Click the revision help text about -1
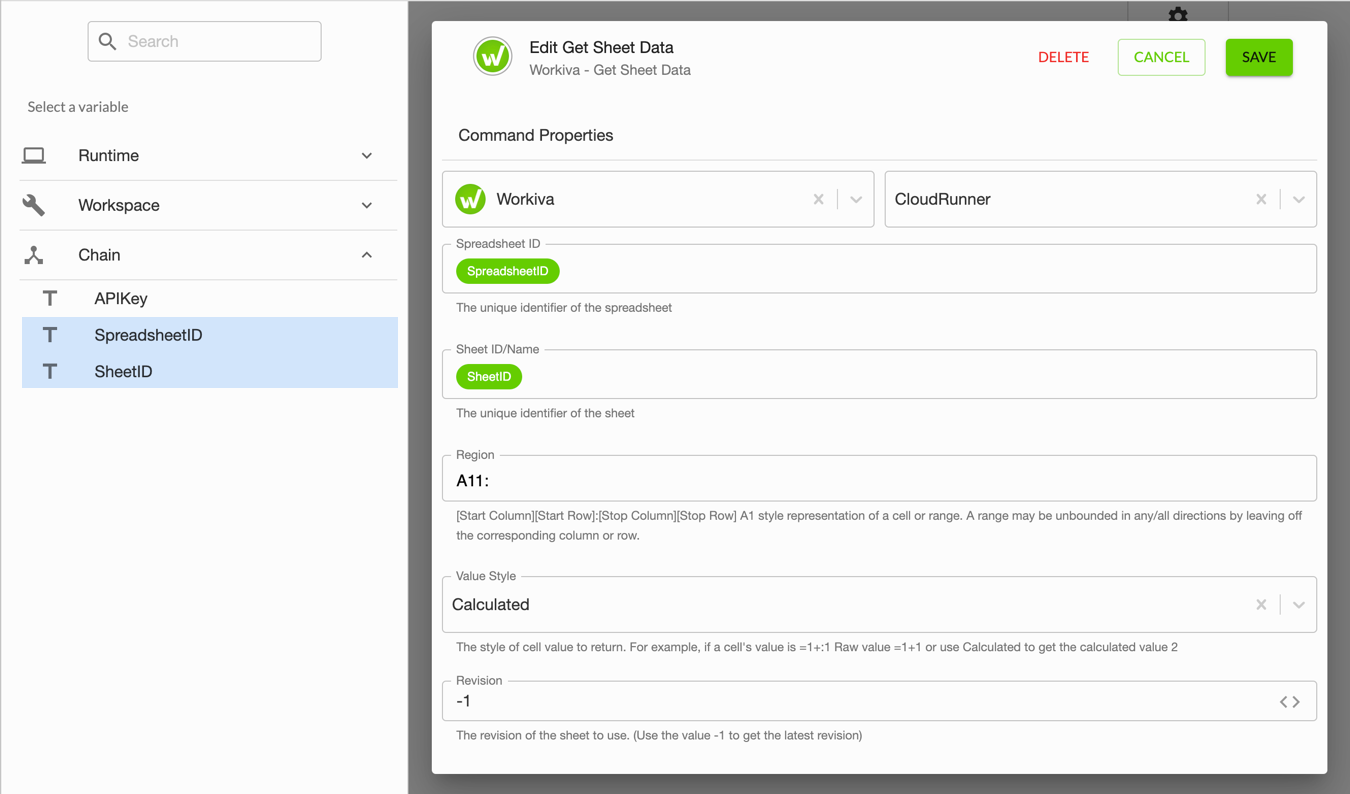The height and width of the screenshot is (794, 1350). [659, 735]
